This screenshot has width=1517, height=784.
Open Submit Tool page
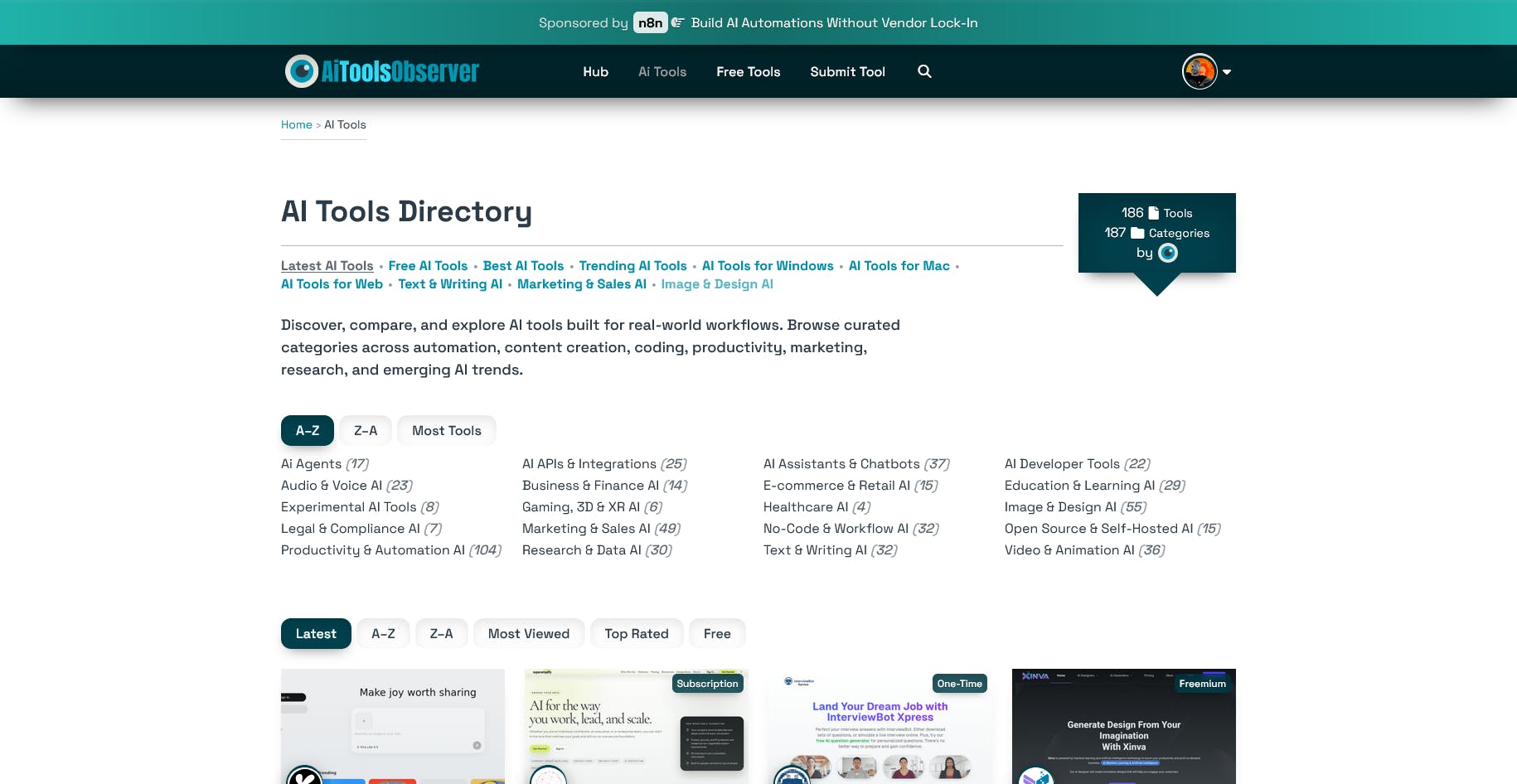pos(847,71)
